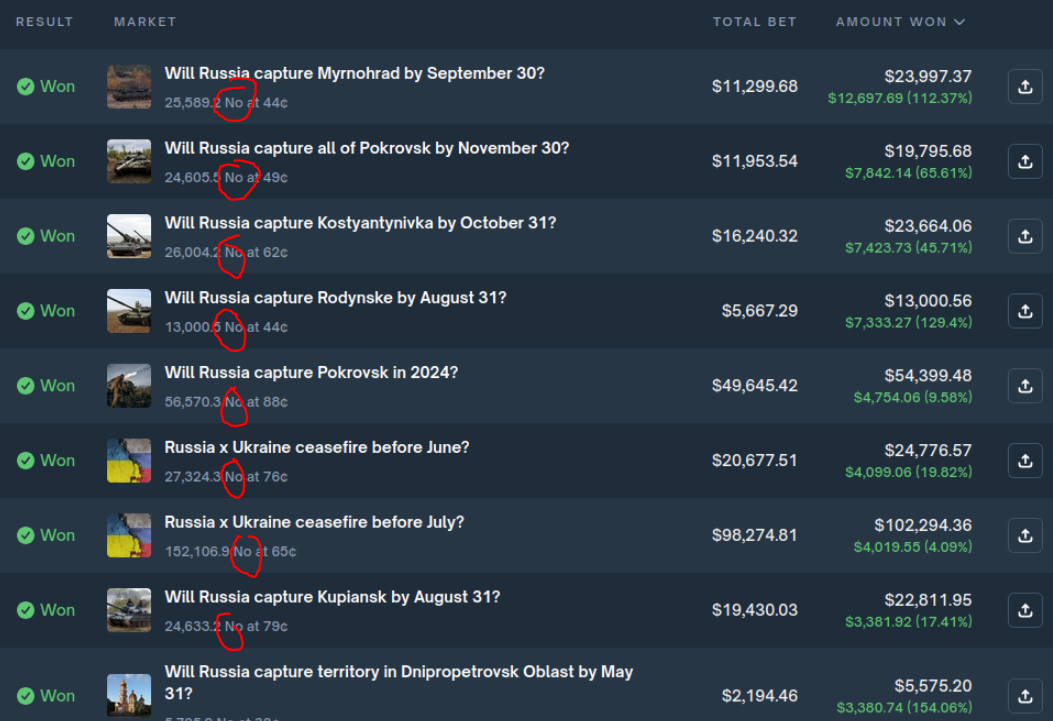Open 'Will Russia capture all of Pokrovsk' market
Viewport: 1053px width, 721px height.
[367, 148]
